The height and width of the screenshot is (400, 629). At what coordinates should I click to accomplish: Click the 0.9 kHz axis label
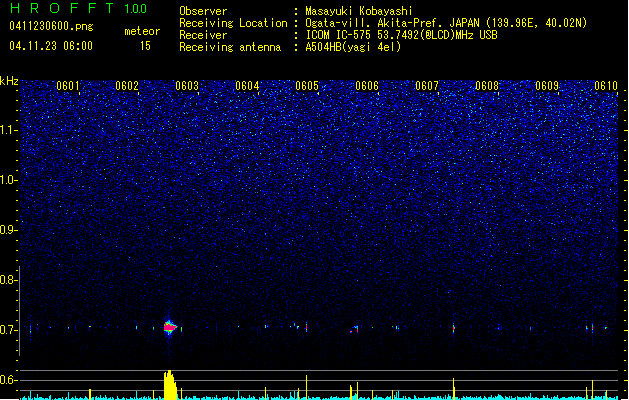coord(8,230)
